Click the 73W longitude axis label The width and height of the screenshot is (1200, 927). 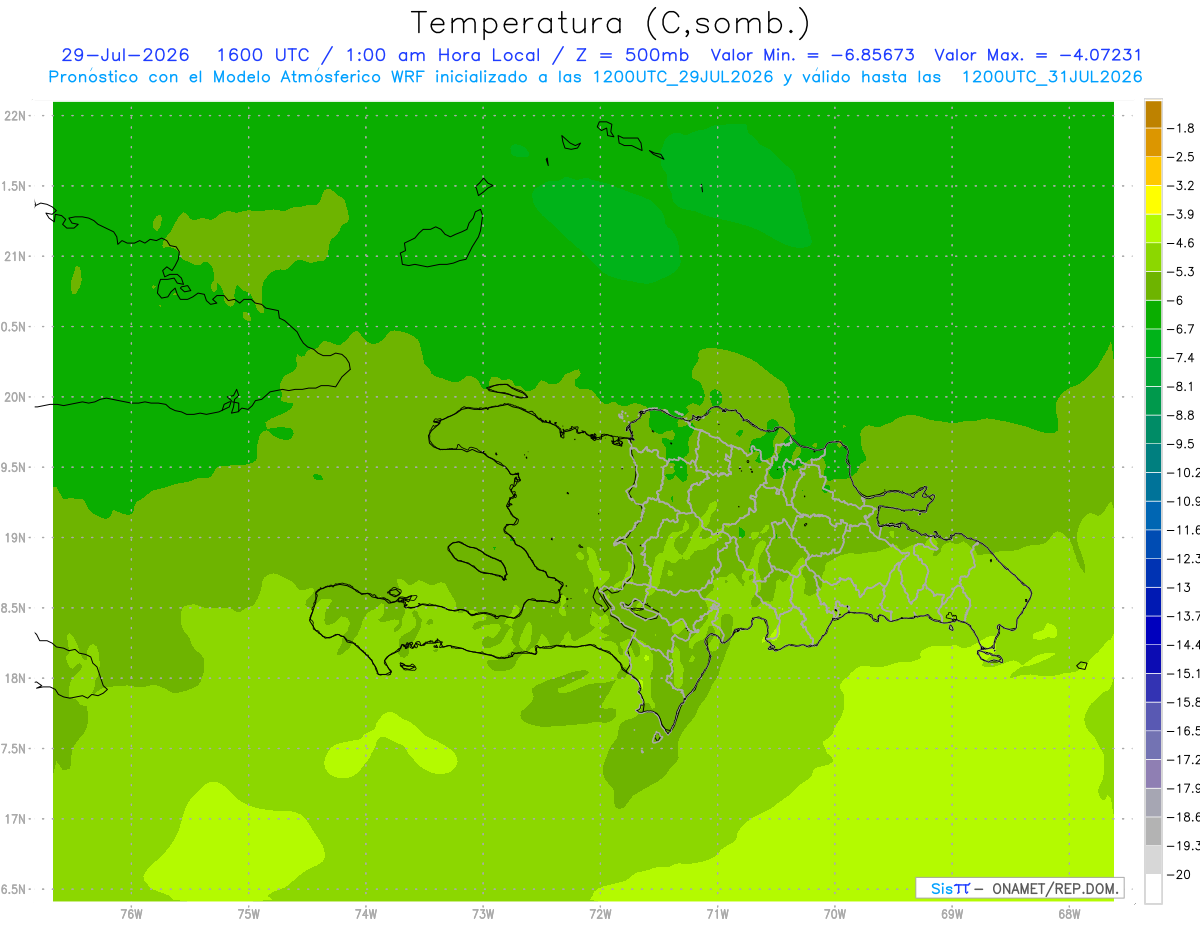point(483,913)
